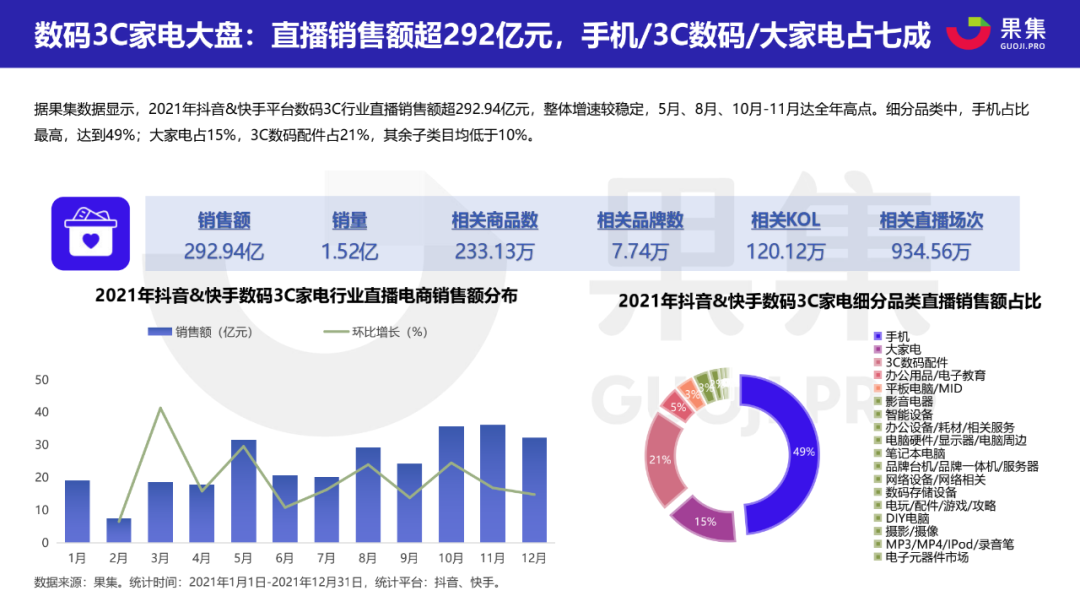Select the 摄影/摄像 legend entry
The height and width of the screenshot is (607, 1080).
pyautogui.click(x=906, y=531)
